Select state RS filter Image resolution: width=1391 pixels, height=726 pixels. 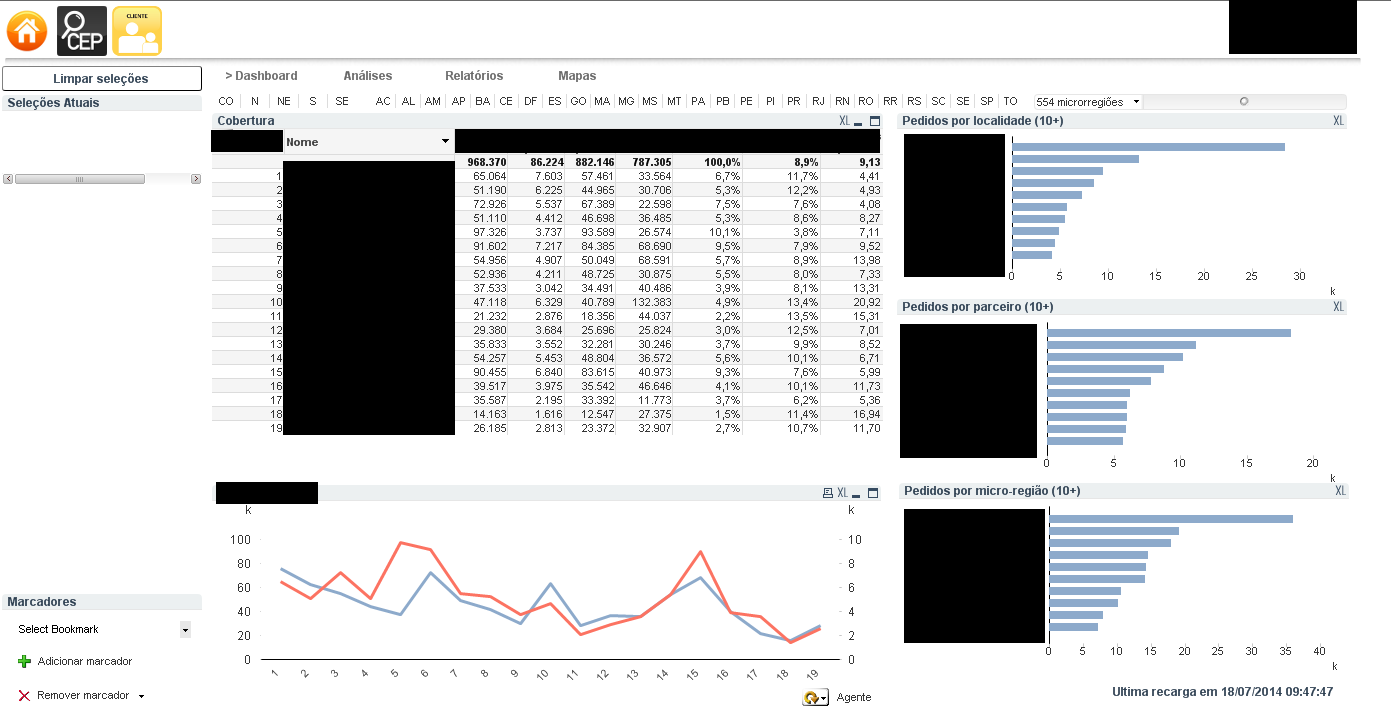914,102
